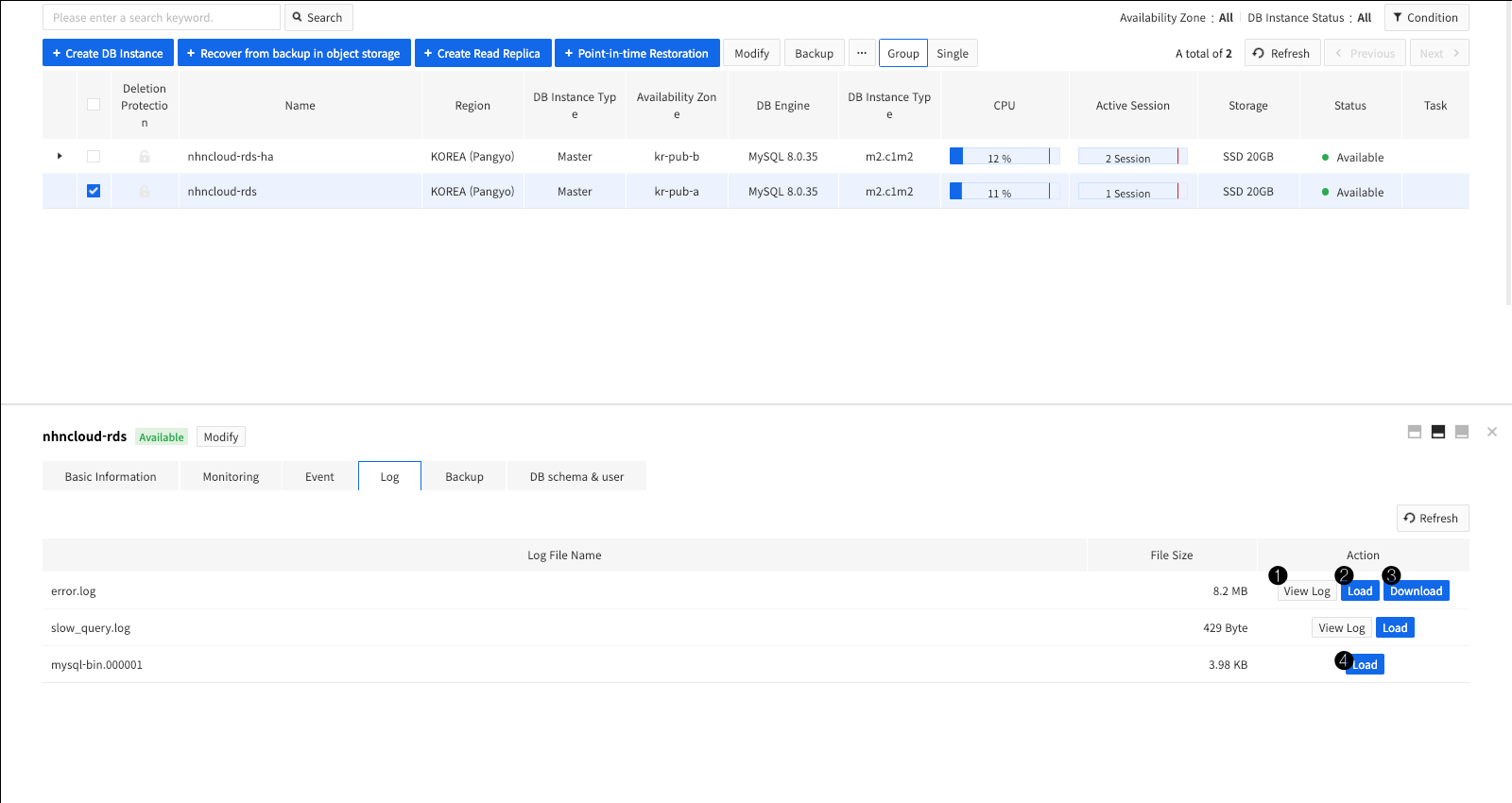Image resolution: width=1512 pixels, height=803 pixels.
Task: Refresh the DB instance list
Action: coord(1281,53)
